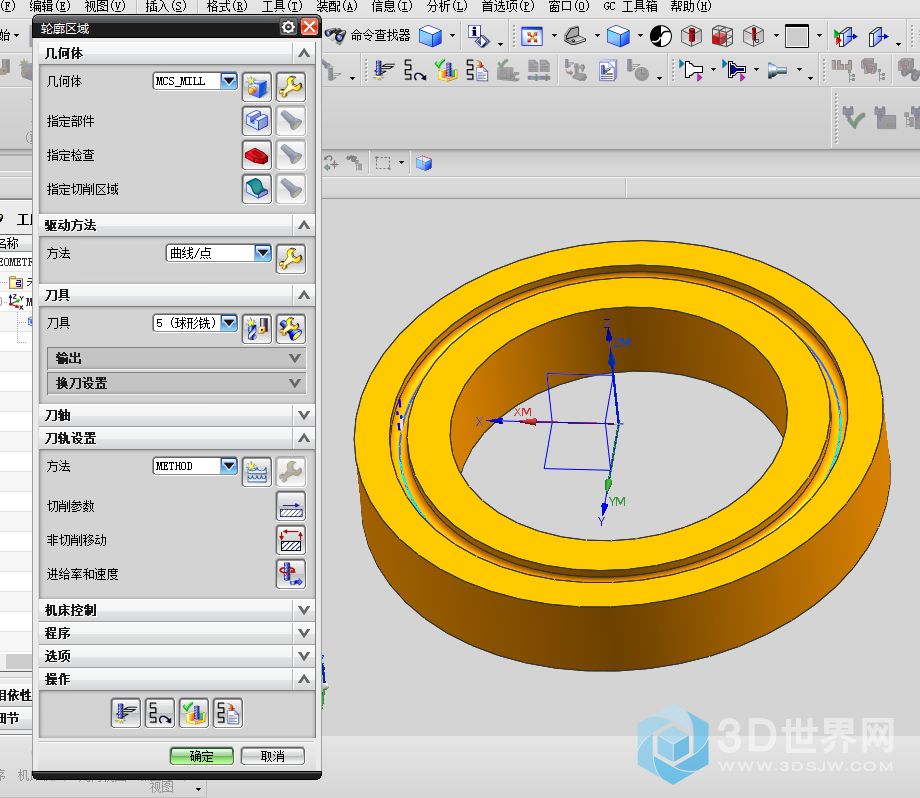Open drive method 曲线/点 dropdown
Image resolution: width=920 pixels, height=798 pixels.
(263, 253)
